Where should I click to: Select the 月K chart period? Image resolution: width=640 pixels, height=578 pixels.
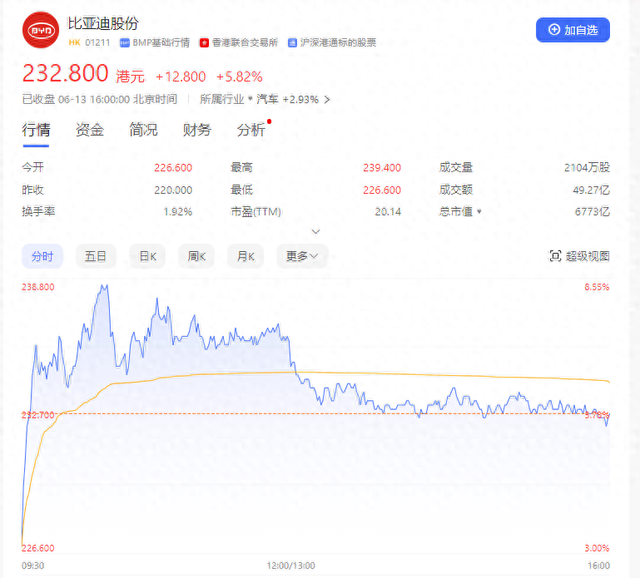pyautogui.click(x=245, y=256)
